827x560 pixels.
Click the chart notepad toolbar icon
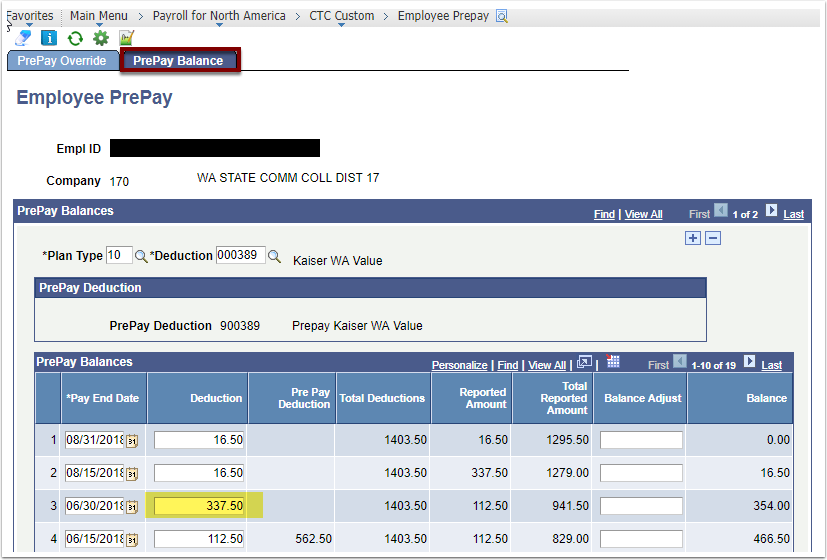click(x=127, y=38)
